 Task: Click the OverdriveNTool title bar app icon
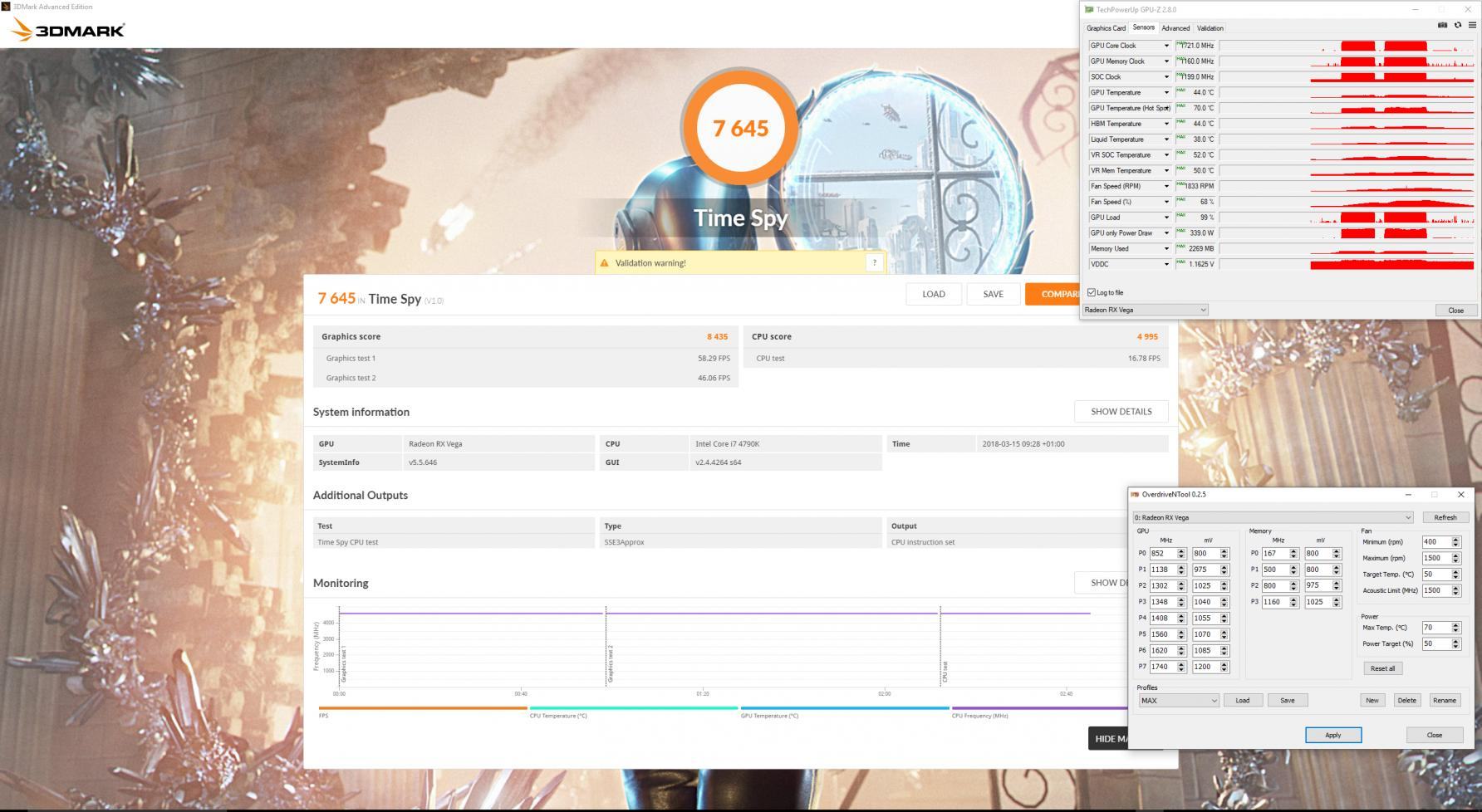[x=1135, y=495]
